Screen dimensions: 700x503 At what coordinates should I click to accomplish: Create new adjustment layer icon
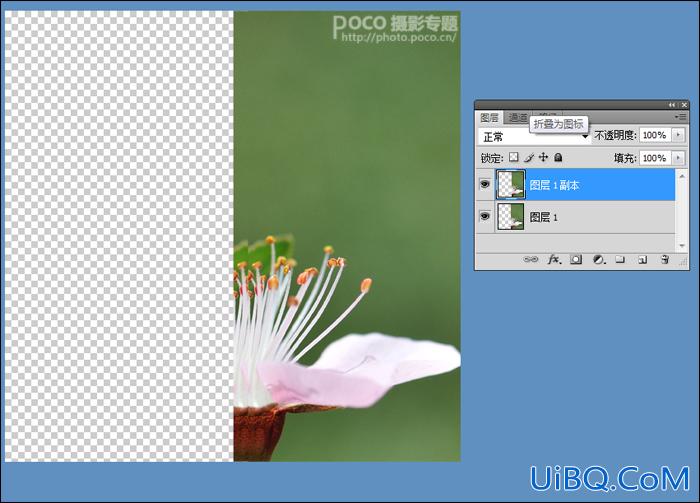point(598,259)
